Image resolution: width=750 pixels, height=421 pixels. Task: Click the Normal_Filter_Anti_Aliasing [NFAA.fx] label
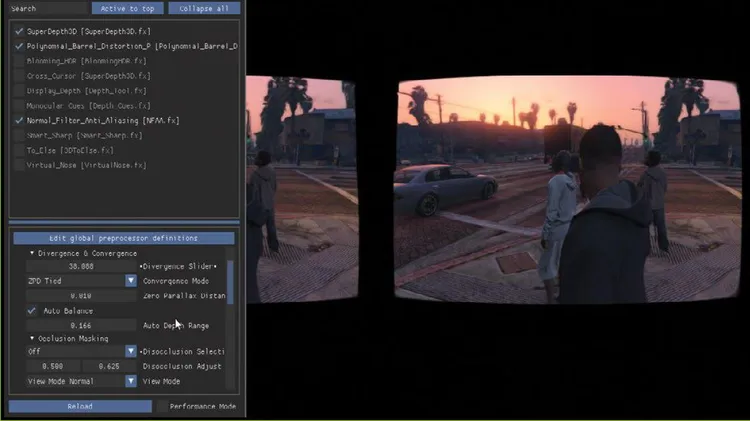[x=103, y=120]
